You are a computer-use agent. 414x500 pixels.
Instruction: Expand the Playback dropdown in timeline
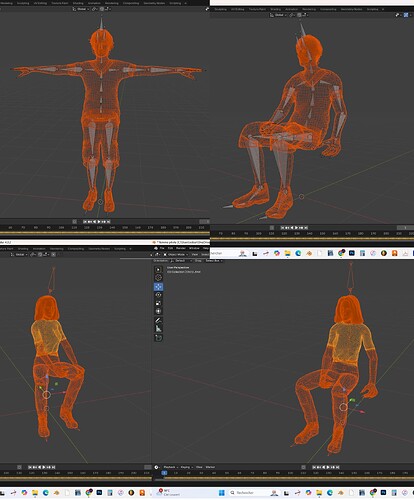[171, 467]
